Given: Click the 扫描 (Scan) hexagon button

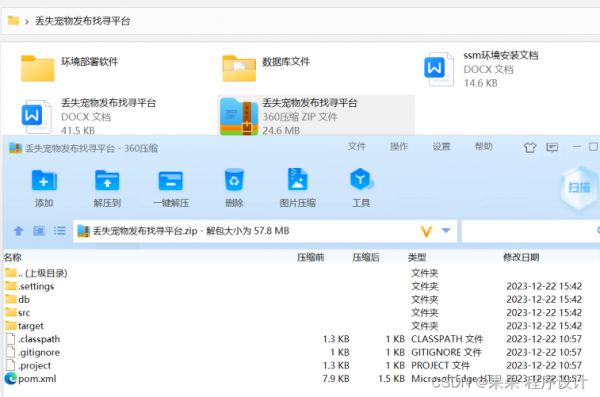Looking at the screenshot, I should (x=579, y=188).
